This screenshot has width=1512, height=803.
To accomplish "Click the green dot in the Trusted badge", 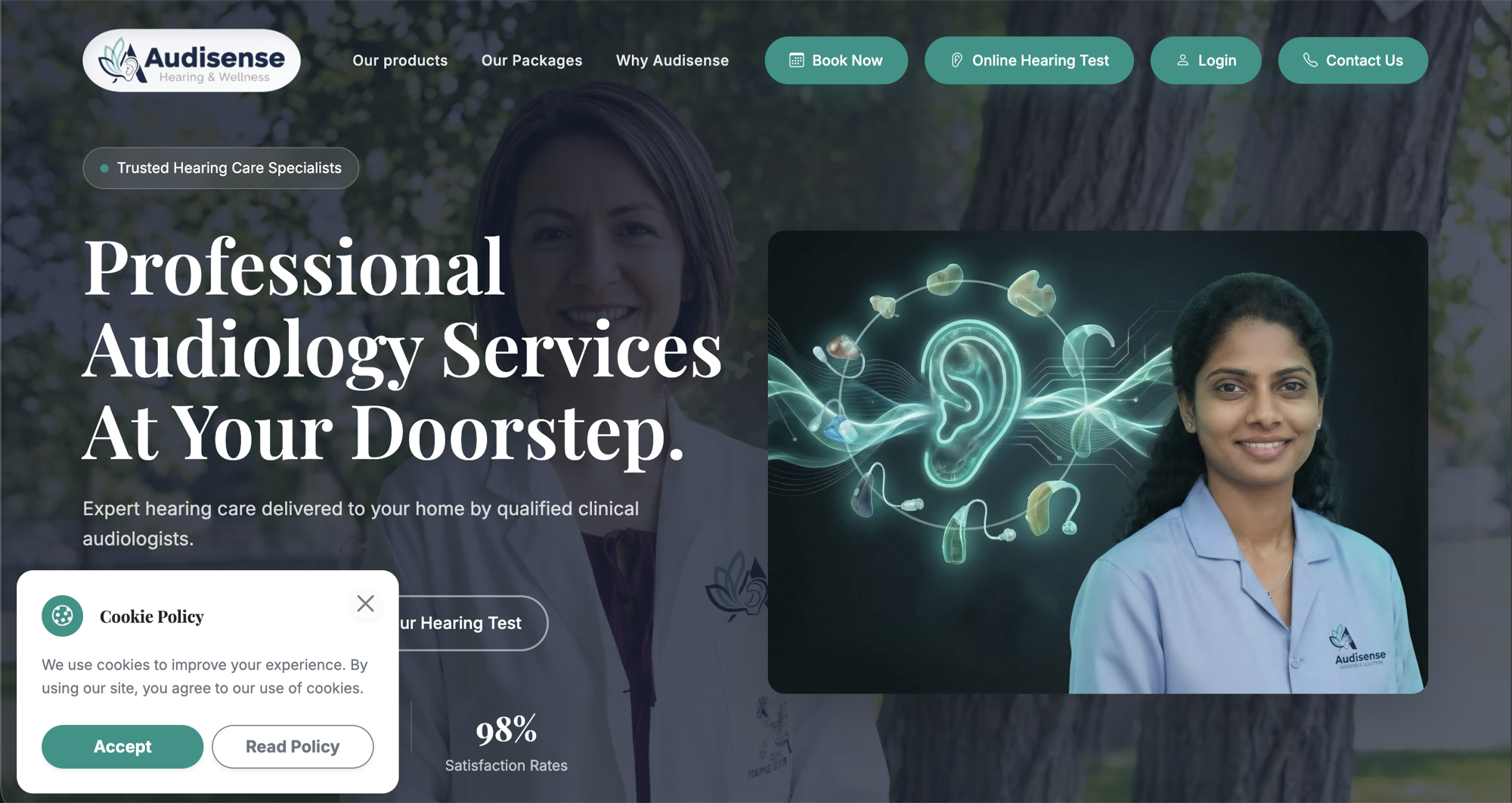I will point(104,168).
